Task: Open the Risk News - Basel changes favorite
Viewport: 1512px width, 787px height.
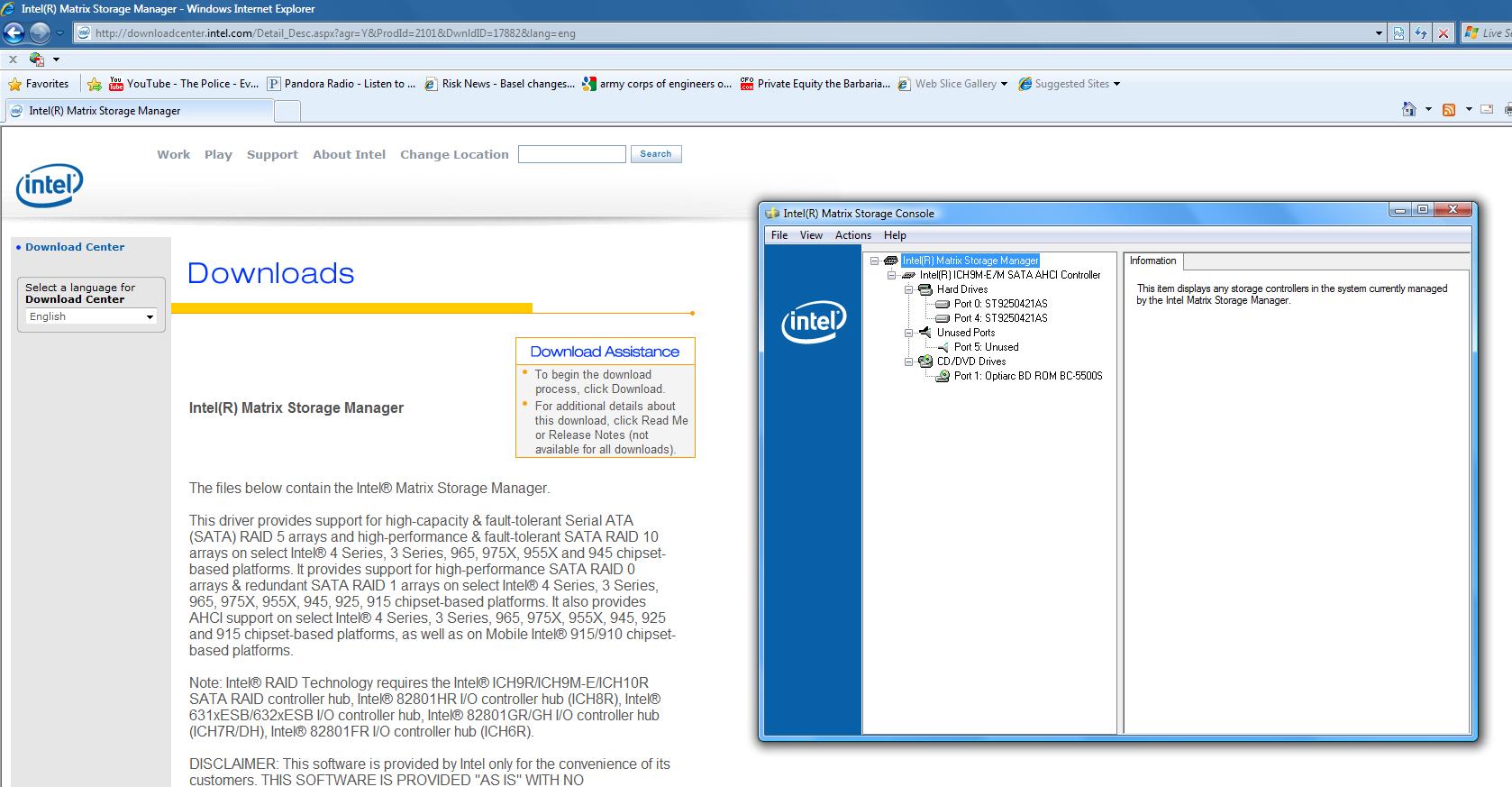Action: pyautogui.click(x=499, y=84)
